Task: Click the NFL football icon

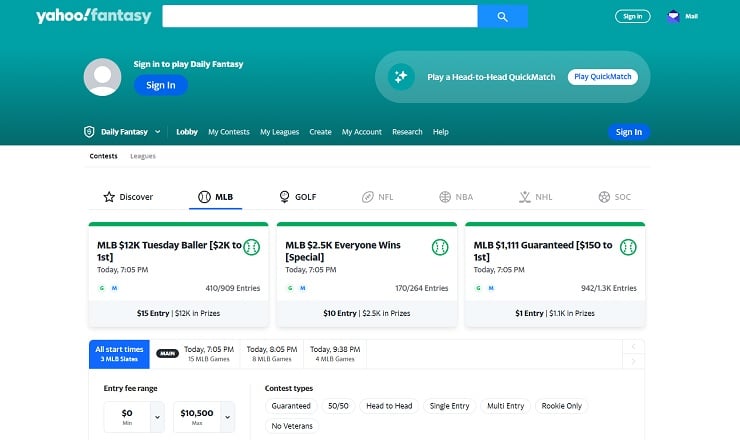Action: click(368, 197)
